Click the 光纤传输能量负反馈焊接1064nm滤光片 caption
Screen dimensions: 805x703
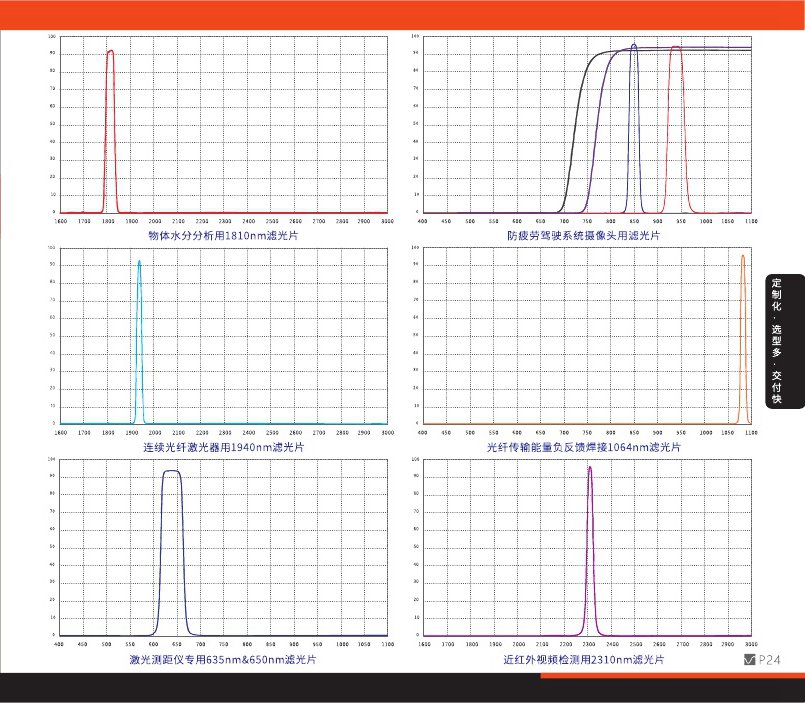585,447
